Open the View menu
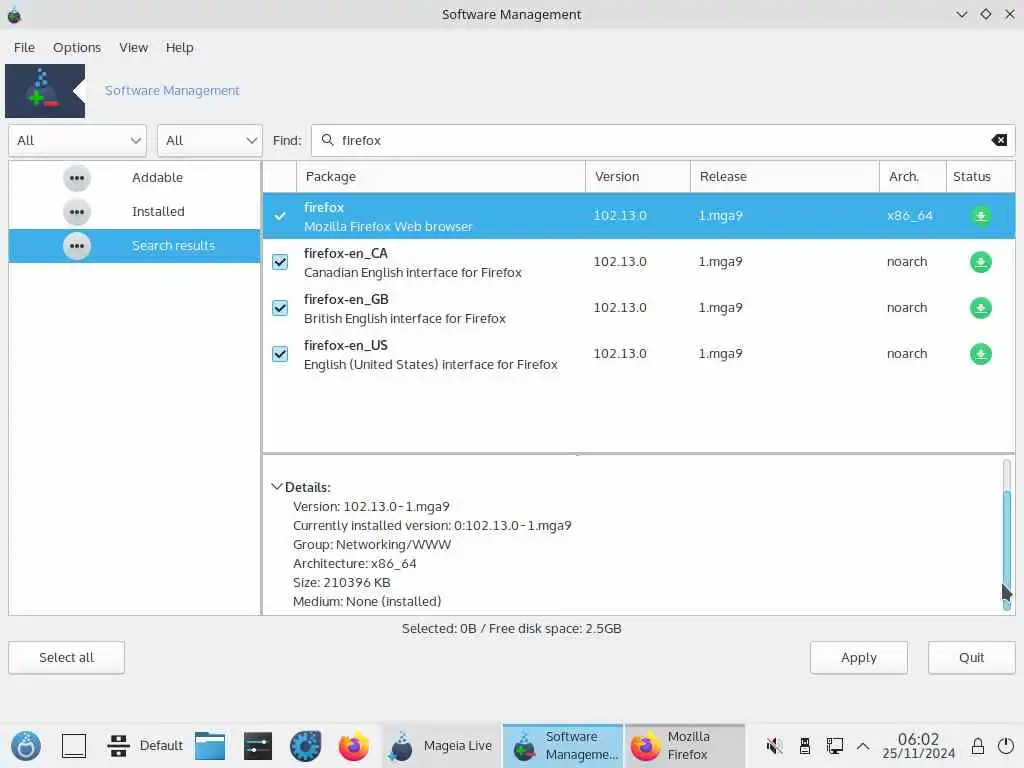Viewport: 1024px width, 768px height. tap(133, 48)
